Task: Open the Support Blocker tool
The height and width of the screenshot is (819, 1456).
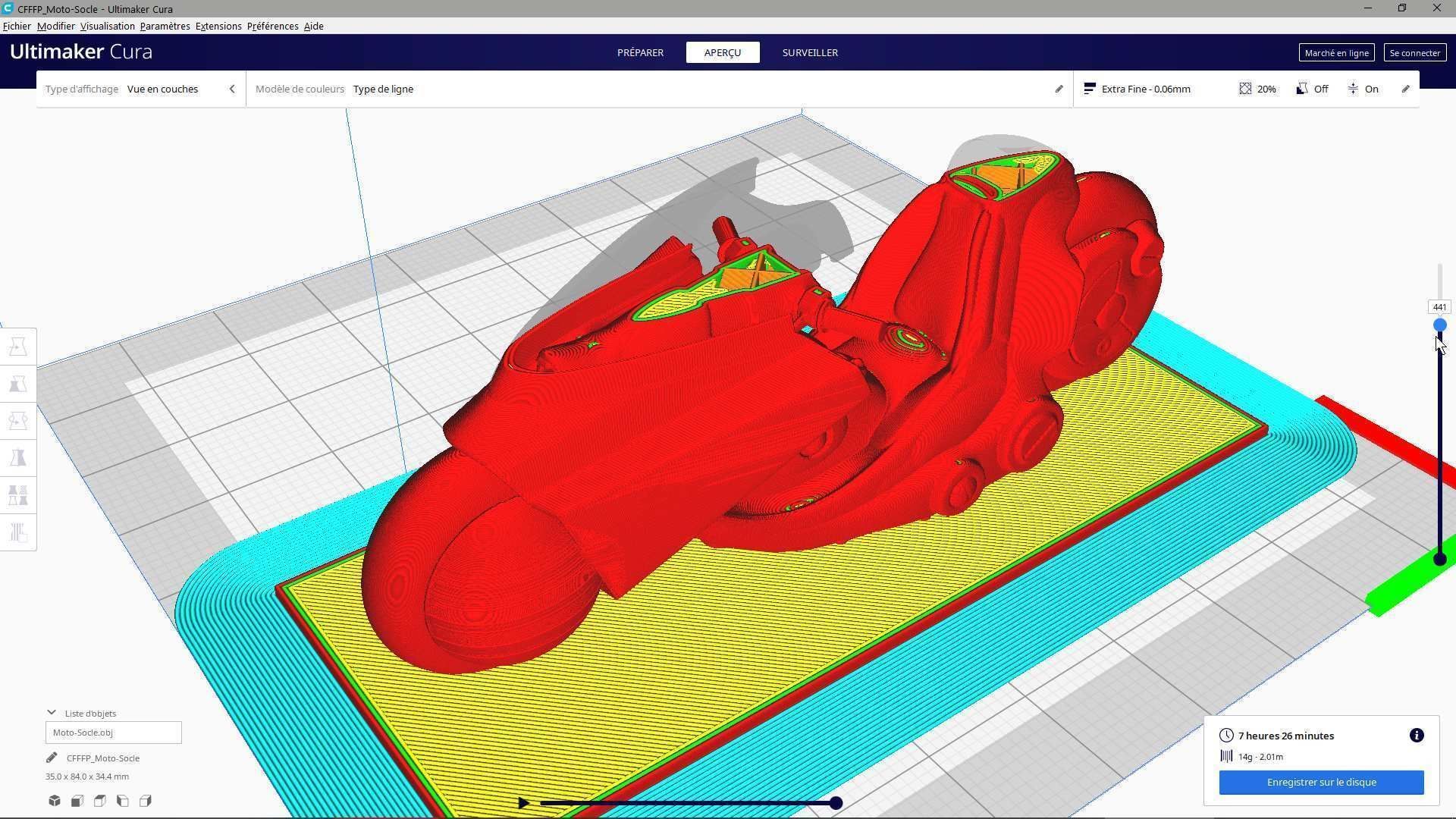Action: pos(18,532)
